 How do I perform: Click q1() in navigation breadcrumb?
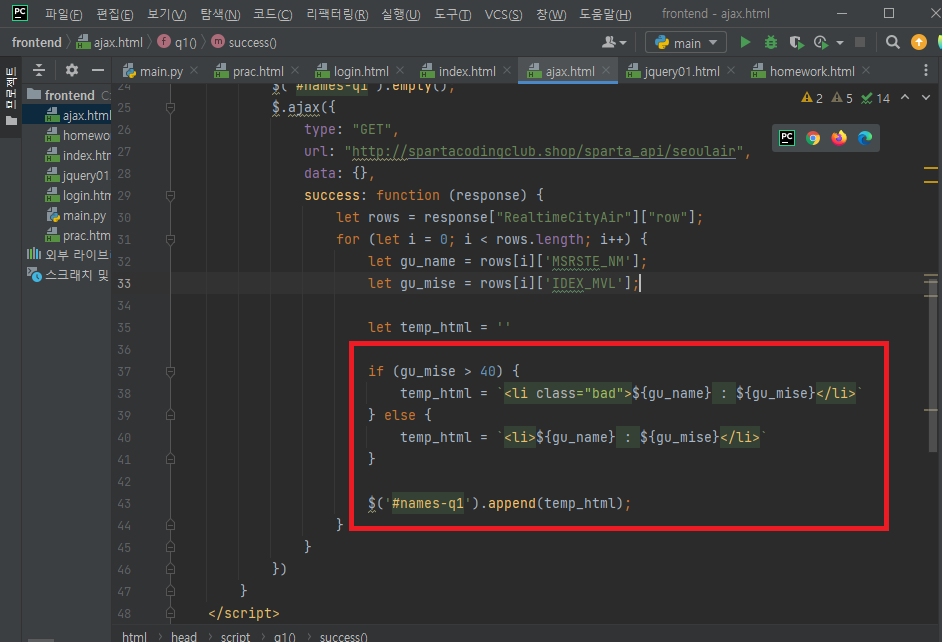coord(177,43)
